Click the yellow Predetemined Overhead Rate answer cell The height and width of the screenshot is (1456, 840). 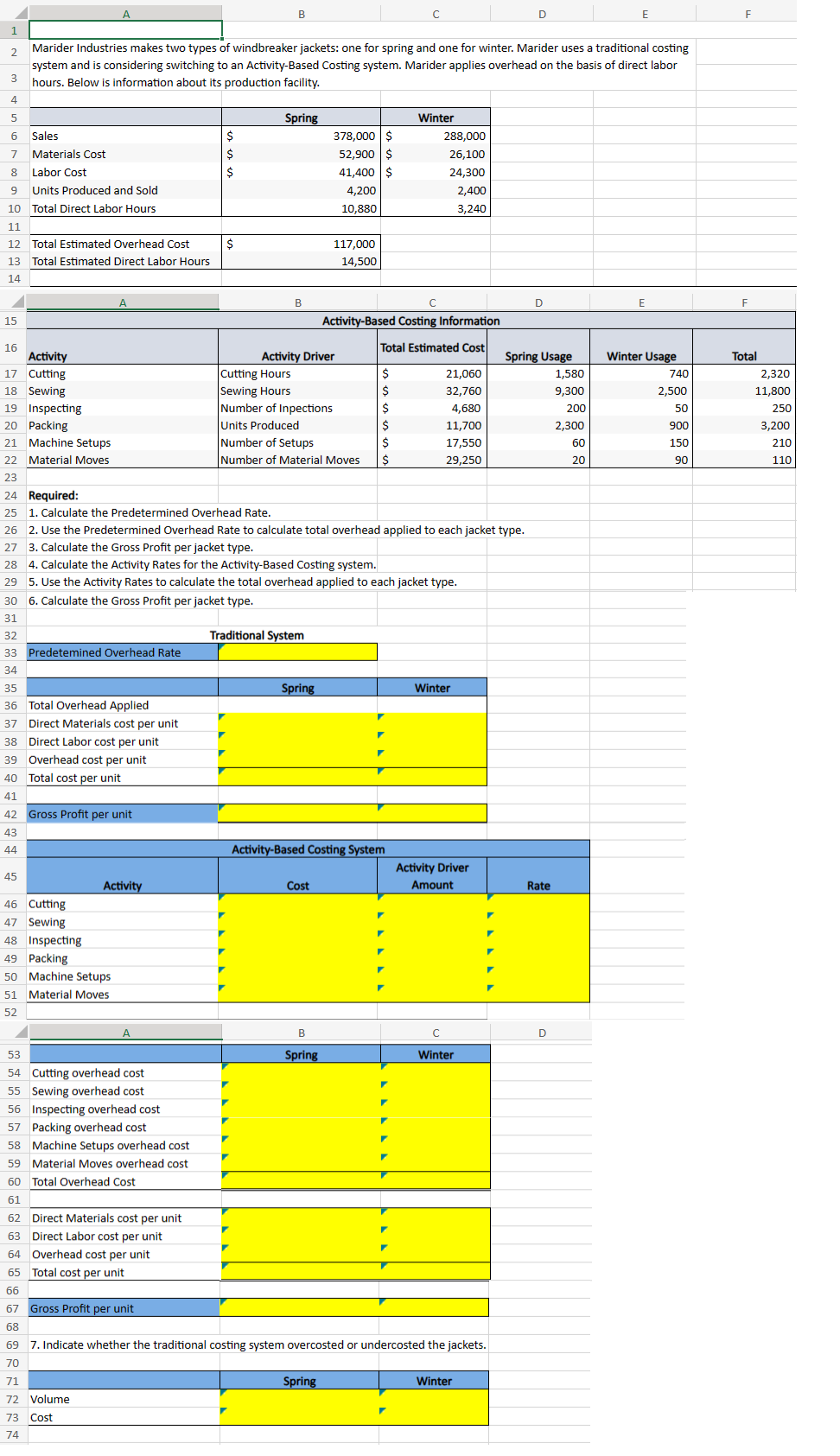(297, 652)
